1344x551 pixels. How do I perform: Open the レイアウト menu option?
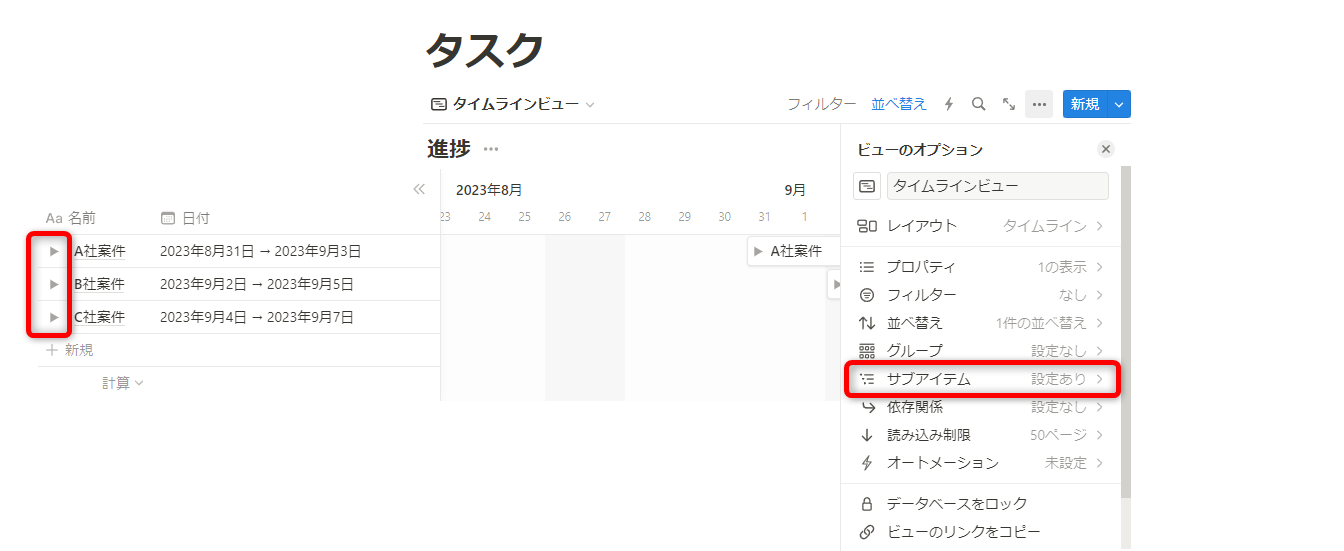(x=981, y=226)
